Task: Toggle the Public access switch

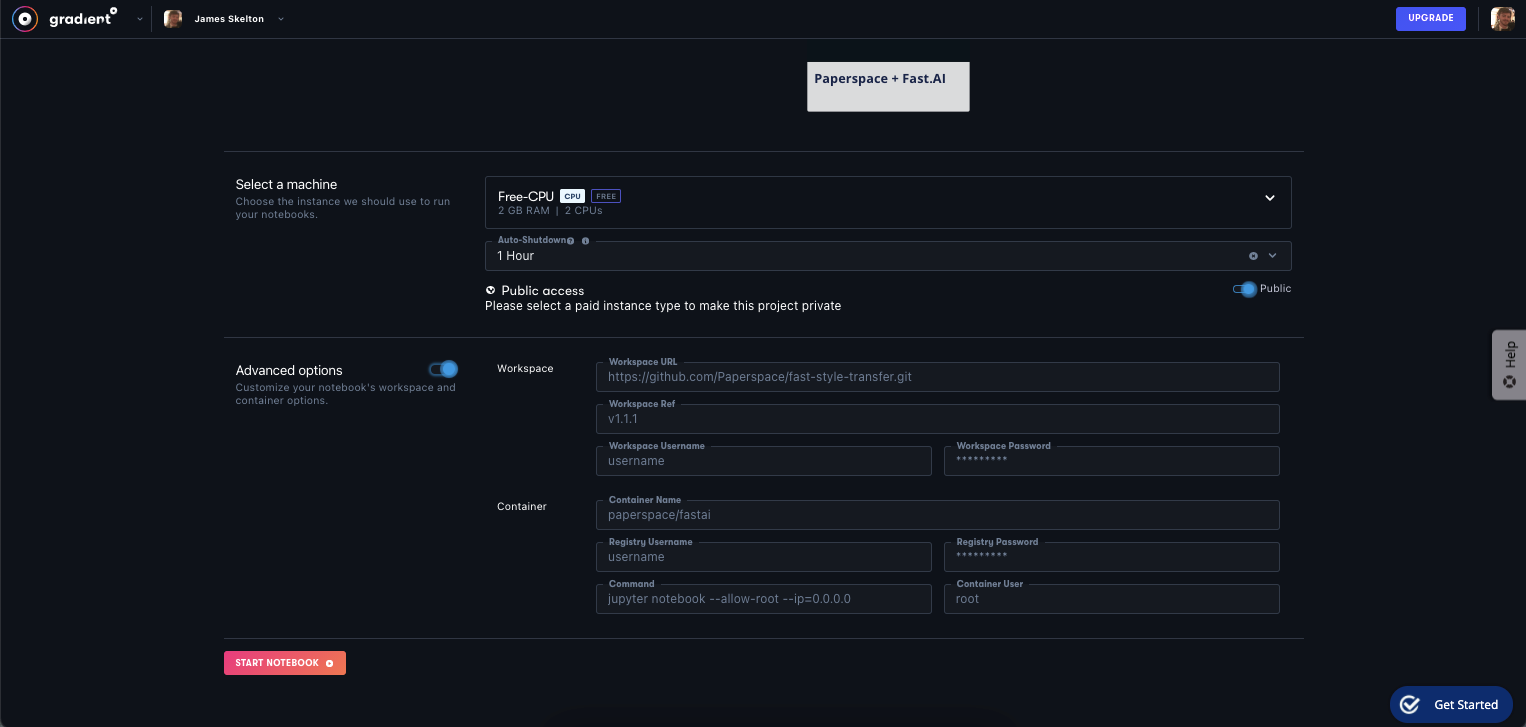Action: 1245,289
